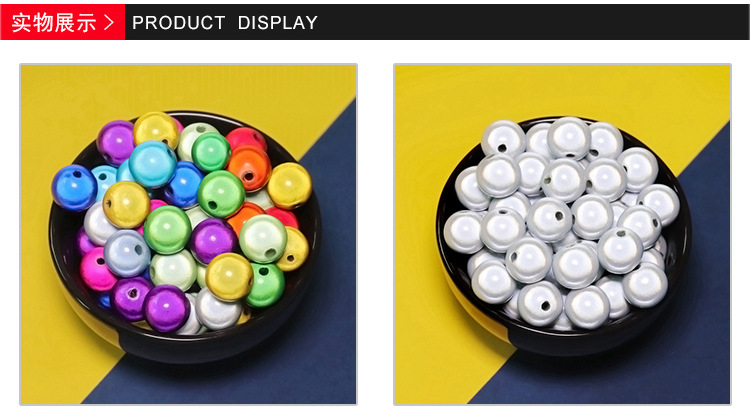Open the colorful beads product image
The height and width of the screenshot is (410, 750).
tap(188, 234)
